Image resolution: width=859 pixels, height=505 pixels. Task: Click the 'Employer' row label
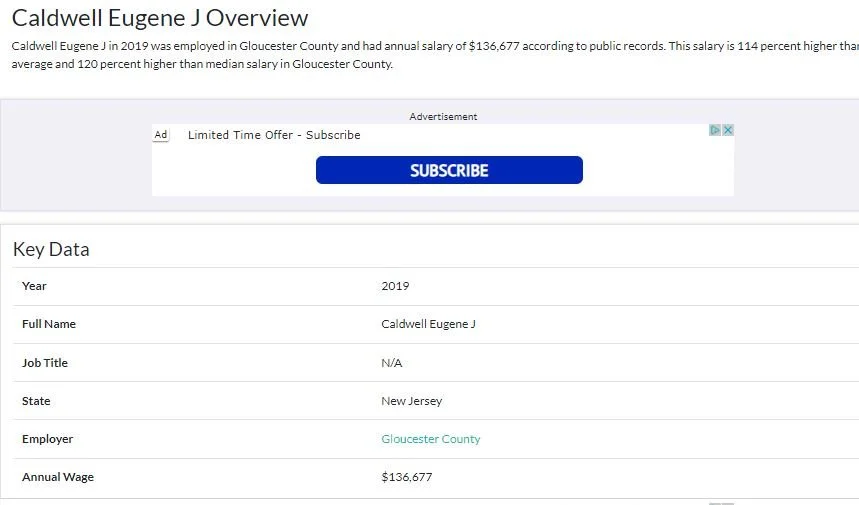(x=47, y=439)
